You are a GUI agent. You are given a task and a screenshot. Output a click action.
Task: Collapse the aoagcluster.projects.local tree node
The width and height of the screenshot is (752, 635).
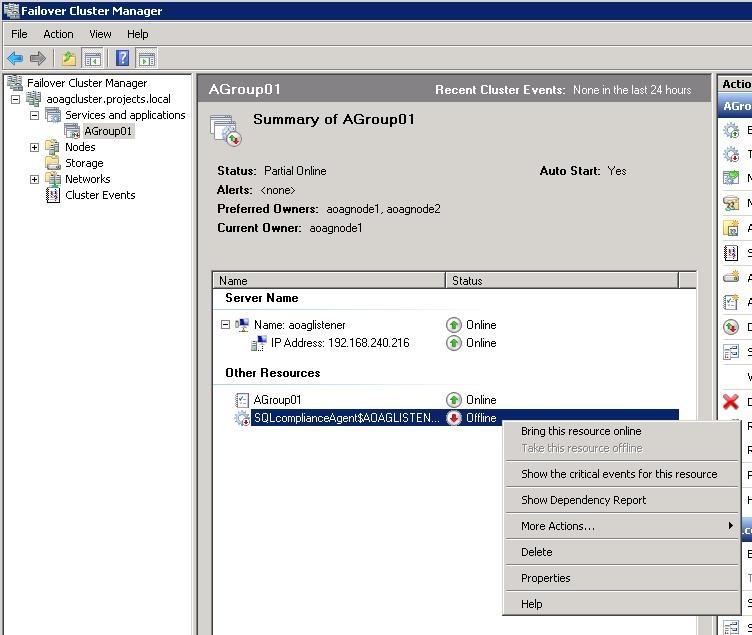point(15,99)
